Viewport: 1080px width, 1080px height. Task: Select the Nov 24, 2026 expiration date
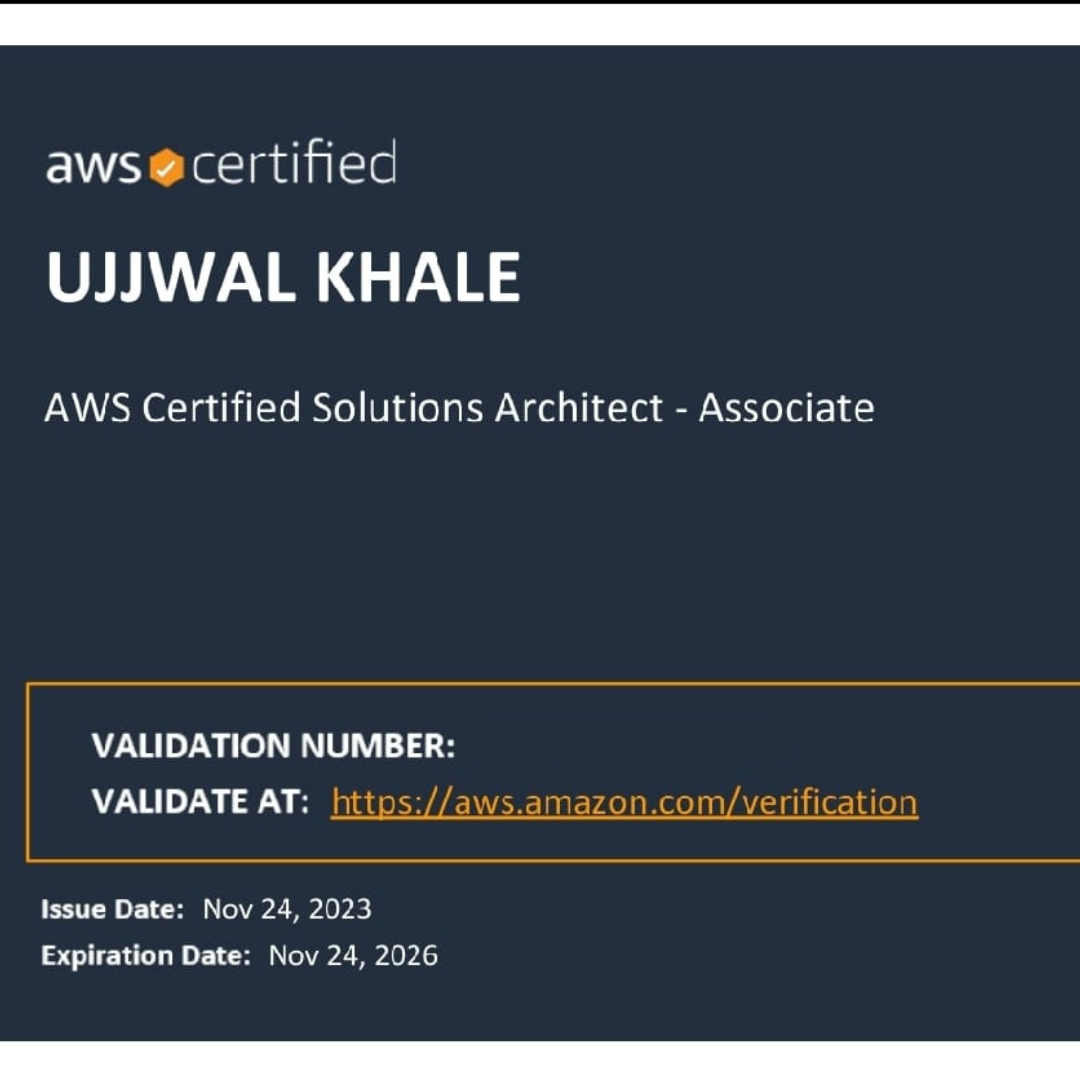coord(353,956)
